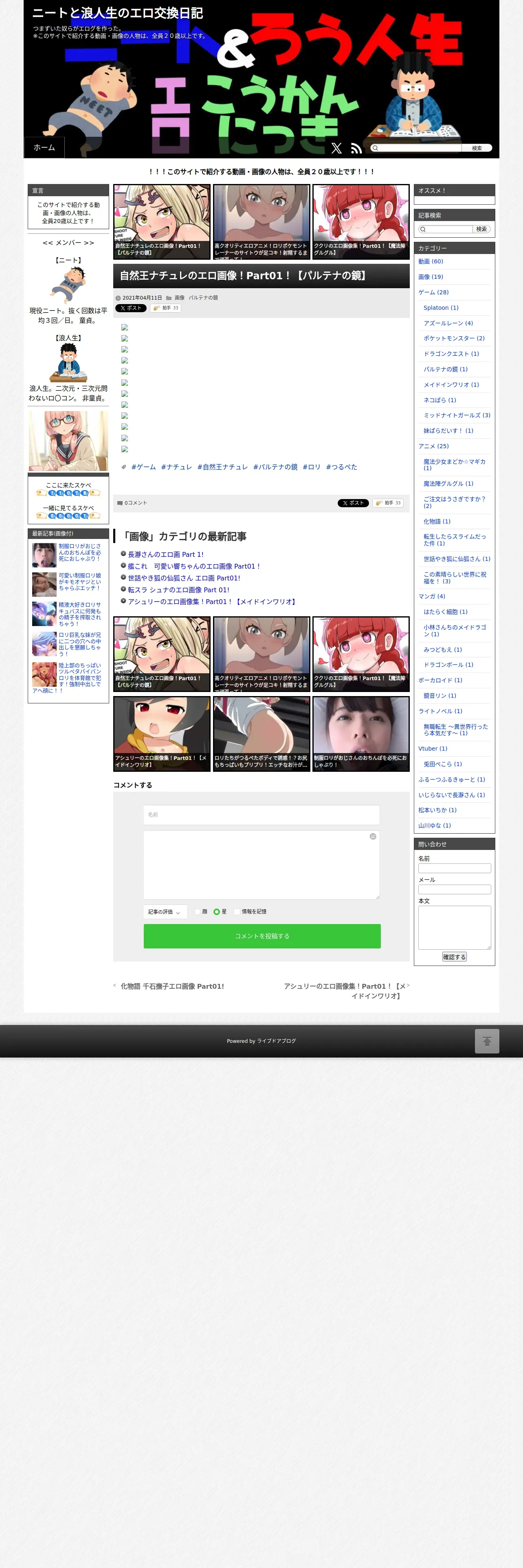
Task: Click the sidebar 記事検索 検索 button
Action: tap(481, 230)
